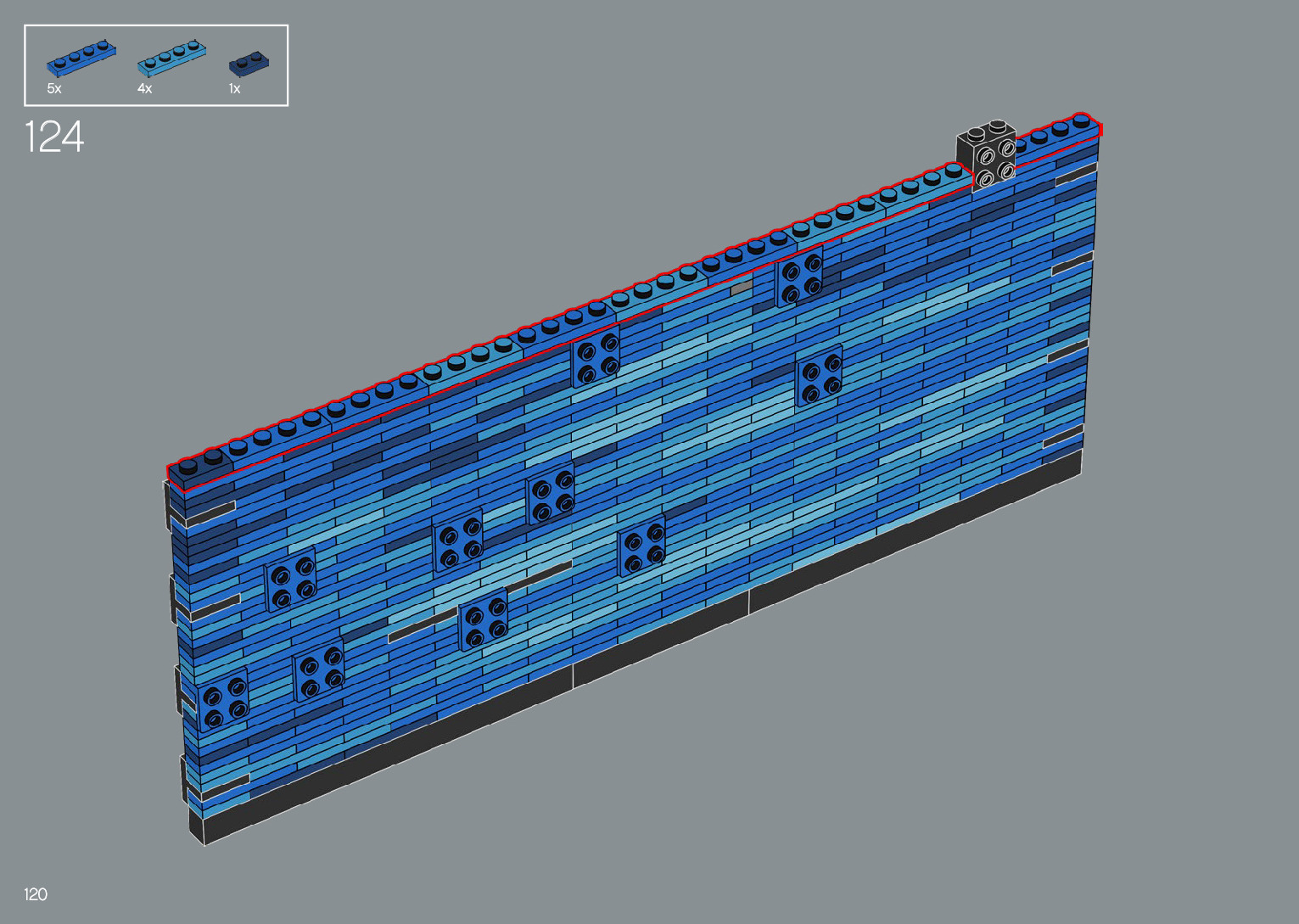Click the "4x" quantity label
The height and width of the screenshot is (924, 1299).
pyautogui.click(x=145, y=88)
